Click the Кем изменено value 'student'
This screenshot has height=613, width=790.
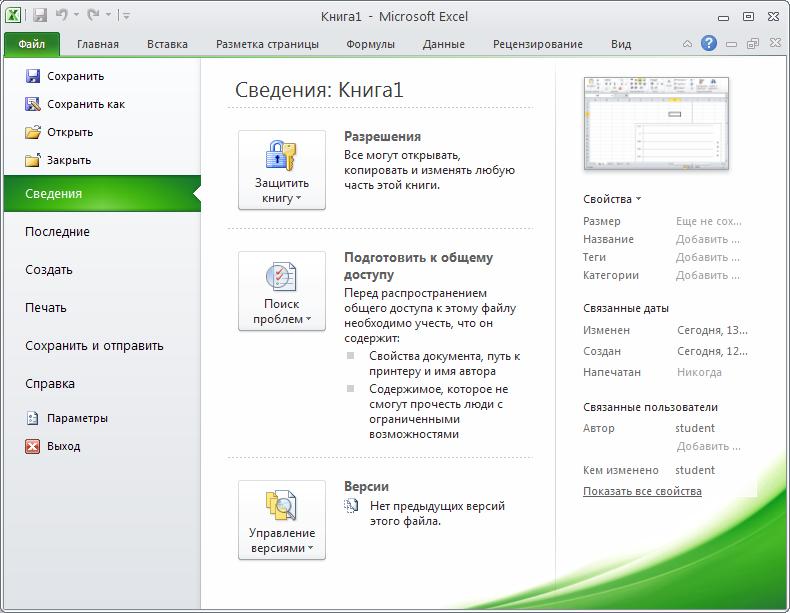pos(695,470)
